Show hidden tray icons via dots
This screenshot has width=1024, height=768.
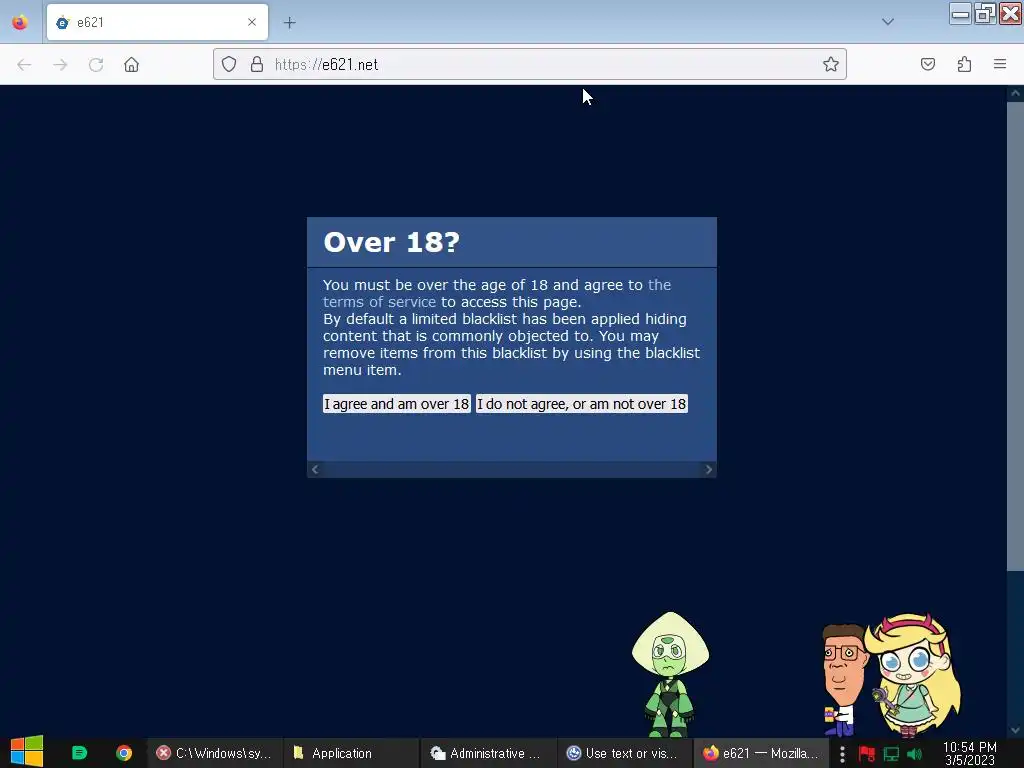(x=842, y=754)
